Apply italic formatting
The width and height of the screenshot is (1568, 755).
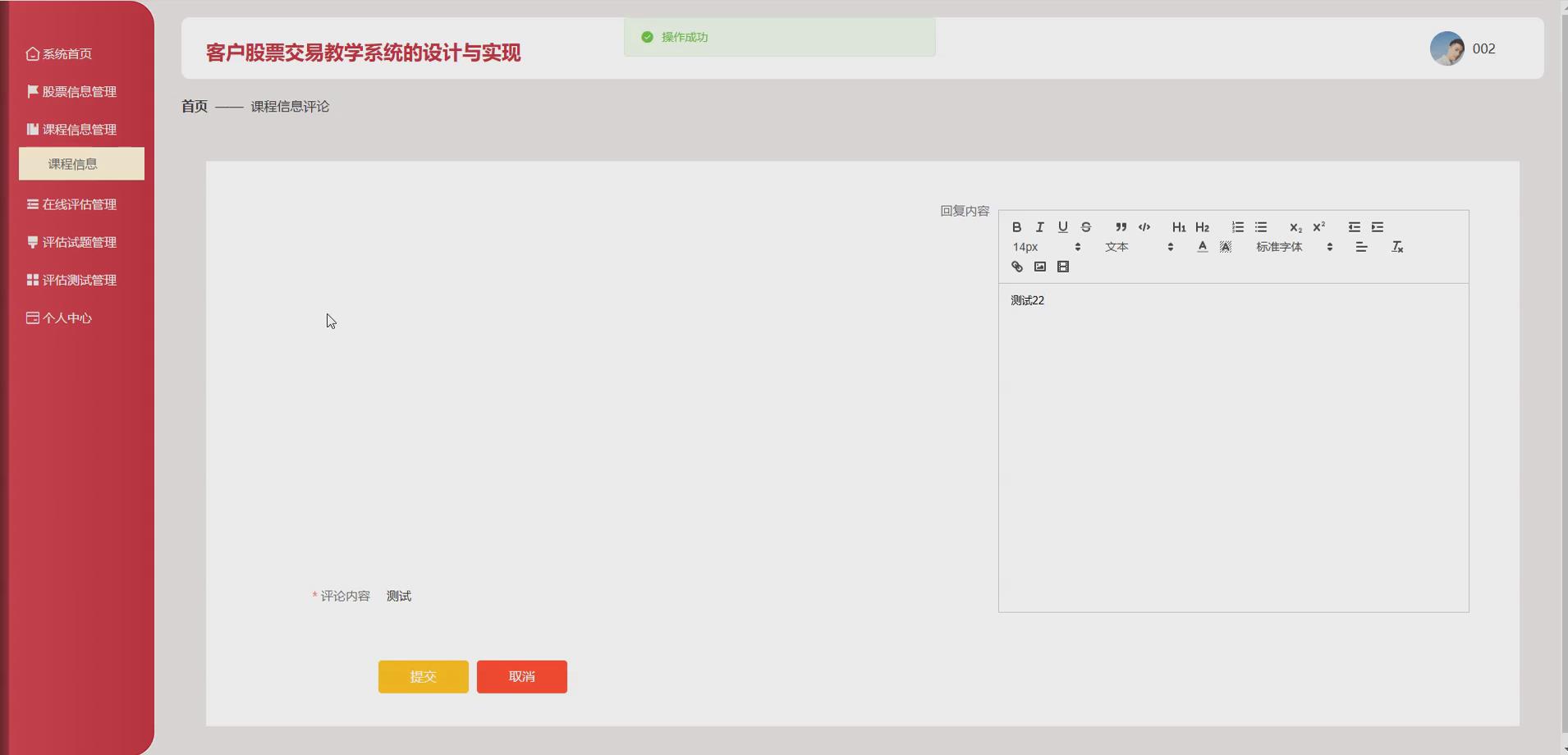[x=1040, y=227]
